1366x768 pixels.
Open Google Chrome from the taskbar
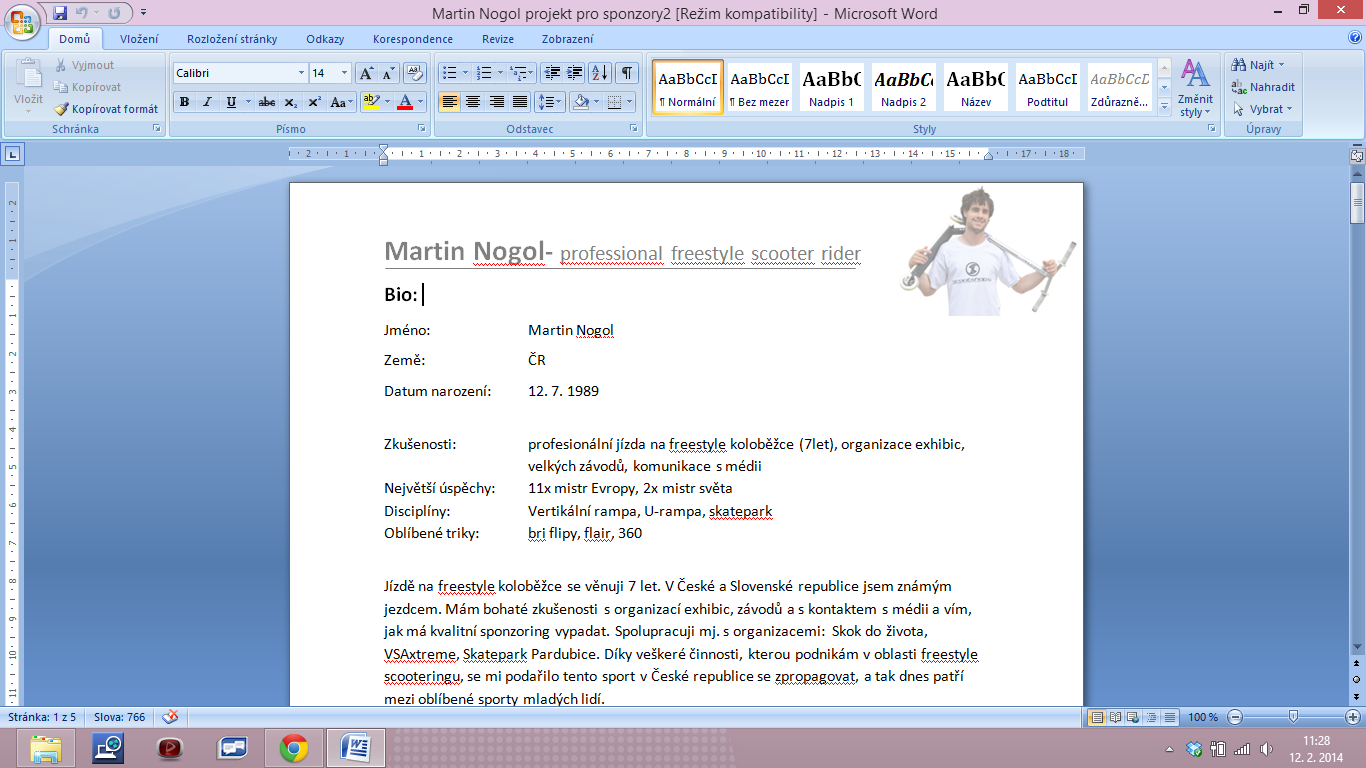coord(293,747)
